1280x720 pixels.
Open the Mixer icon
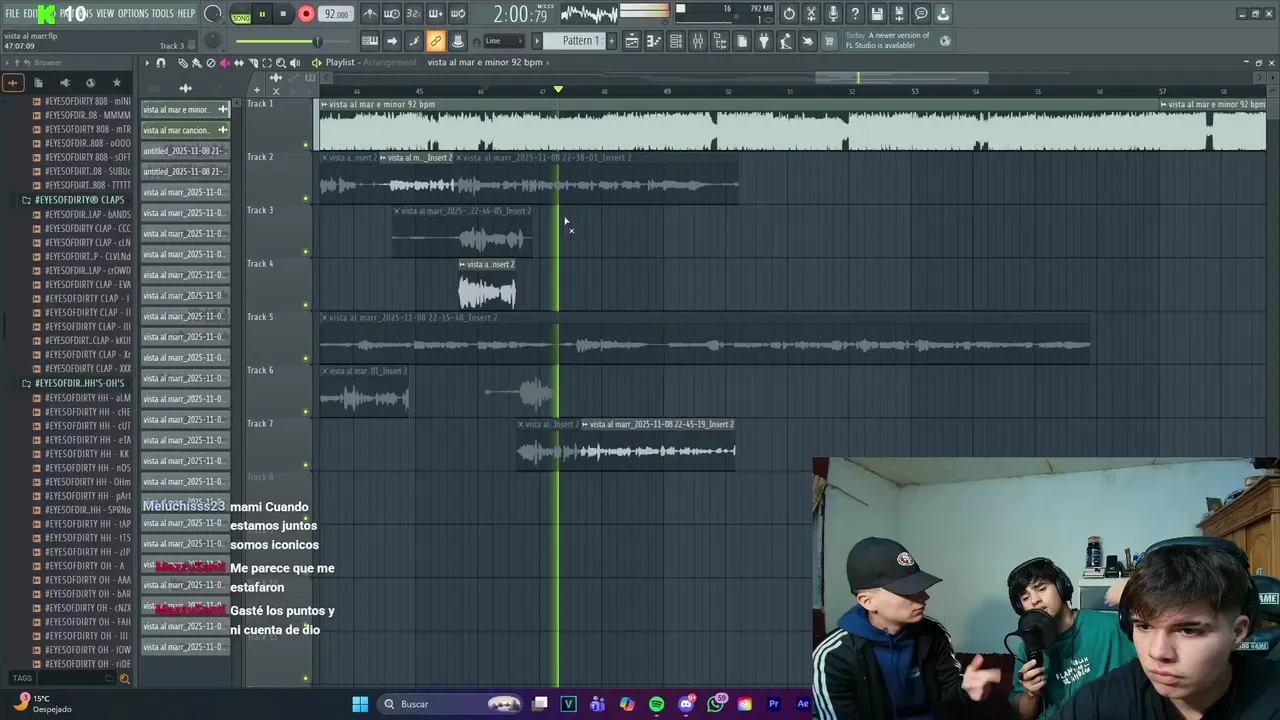click(x=698, y=41)
